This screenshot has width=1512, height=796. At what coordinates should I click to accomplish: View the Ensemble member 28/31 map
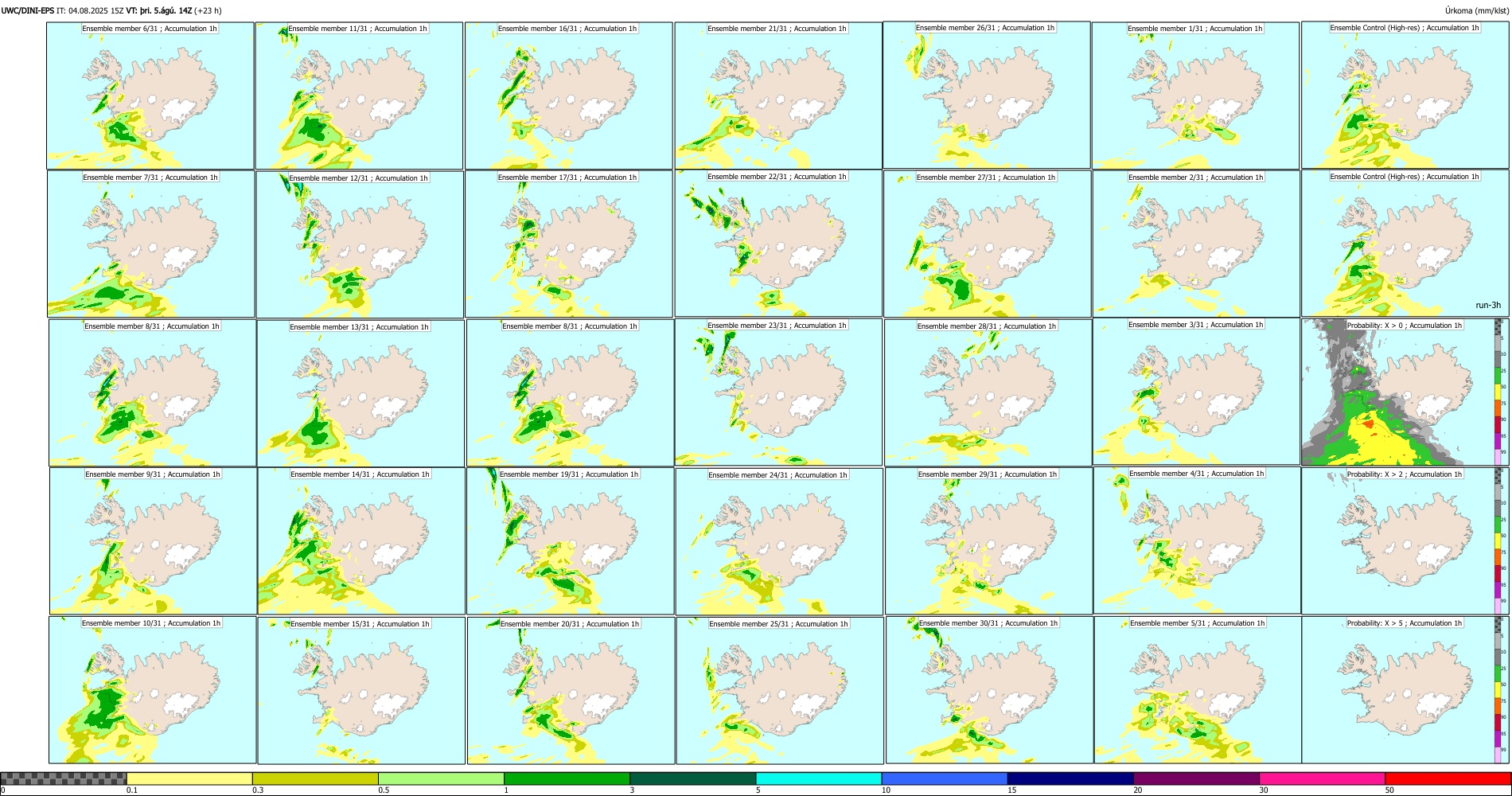tap(988, 393)
